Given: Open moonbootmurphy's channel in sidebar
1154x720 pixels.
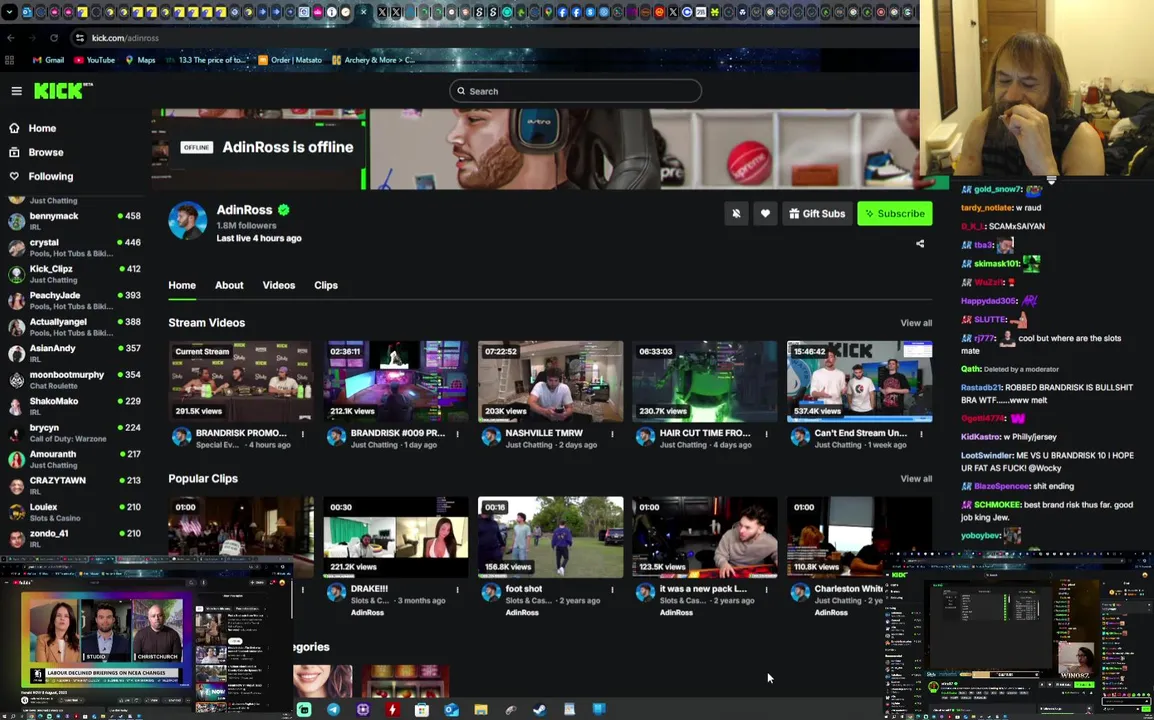Looking at the screenshot, I should [x=74, y=380].
